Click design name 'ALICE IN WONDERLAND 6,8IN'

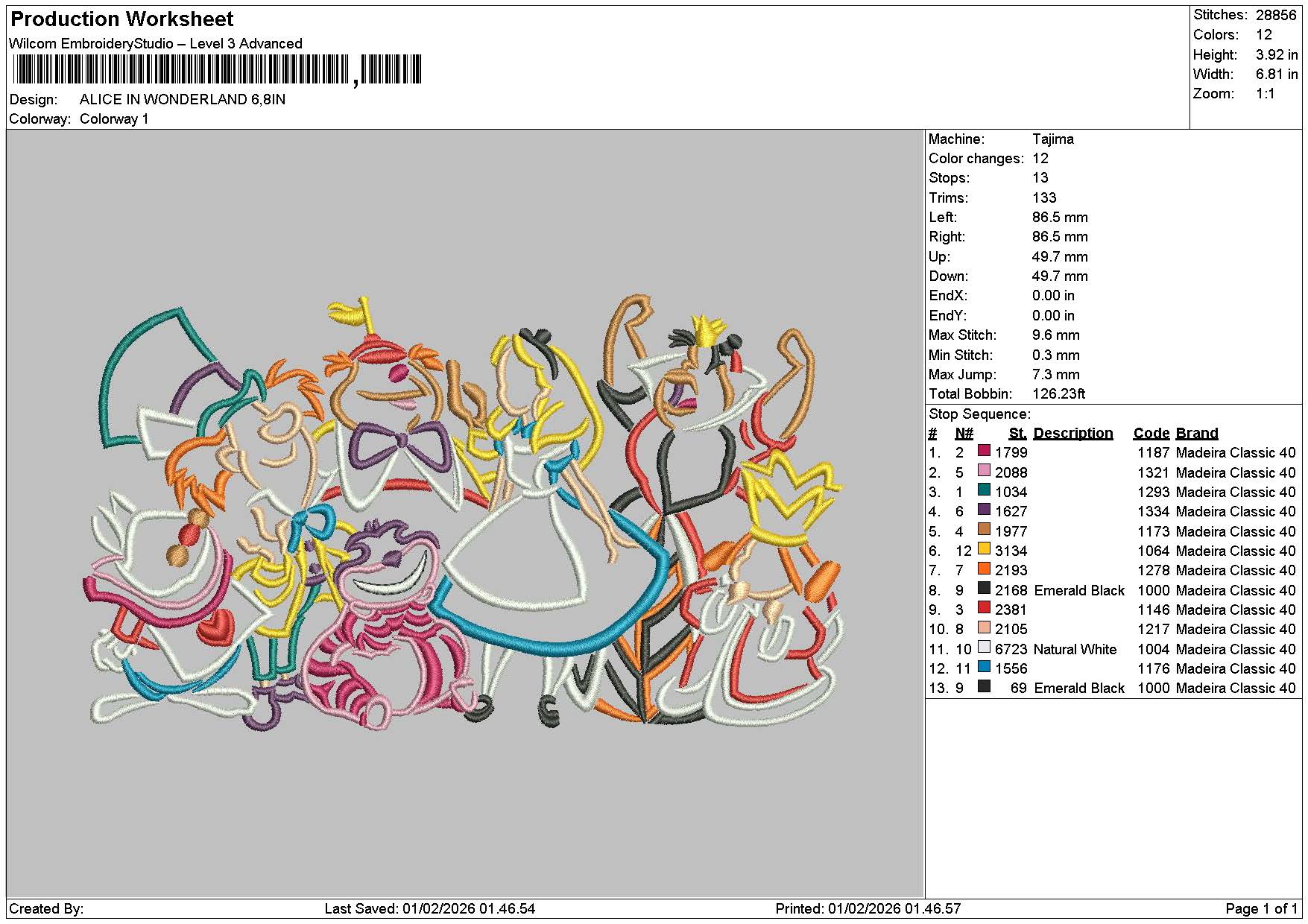(x=183, y=99)
